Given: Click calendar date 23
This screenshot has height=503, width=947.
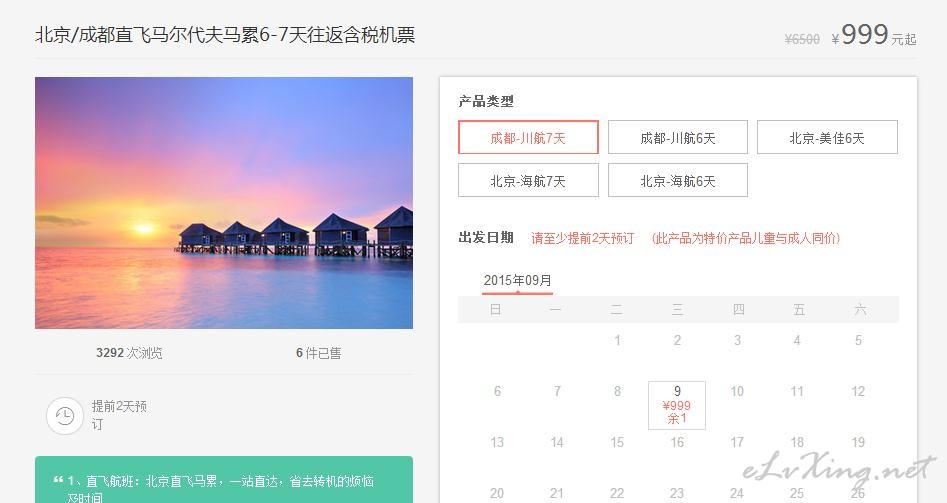Looking at the screenshot, I should tap(676, 493).
